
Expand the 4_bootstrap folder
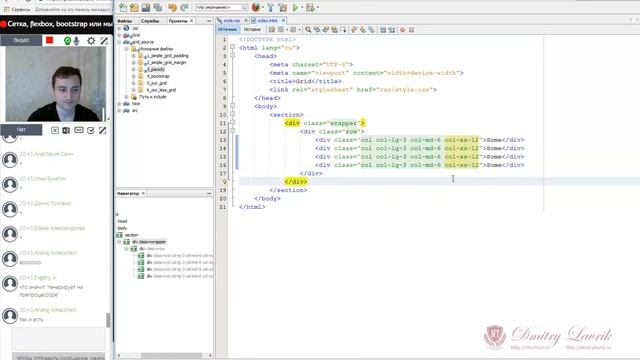point(133,76)
